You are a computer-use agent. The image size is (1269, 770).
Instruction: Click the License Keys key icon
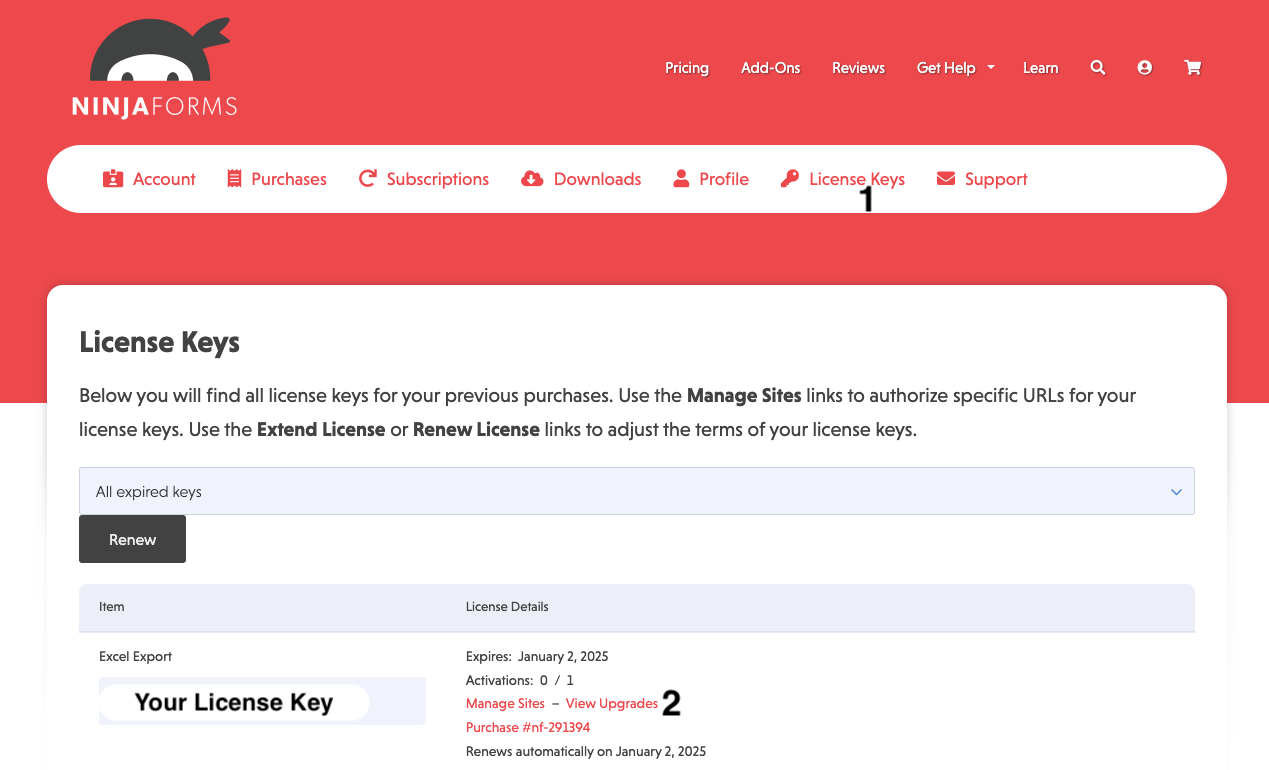pos(789,178)
